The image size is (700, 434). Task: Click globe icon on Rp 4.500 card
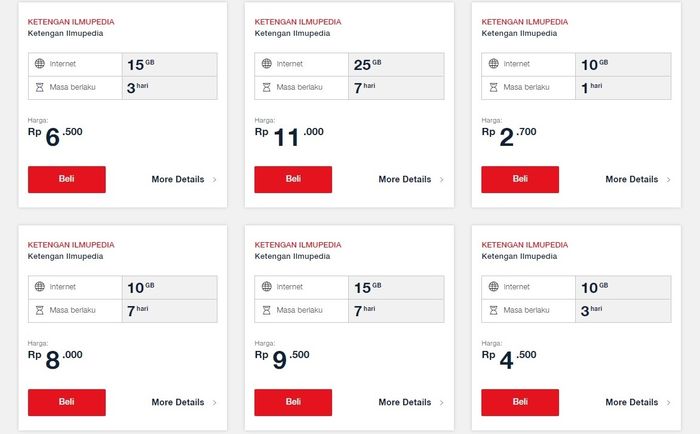(494, 287)
